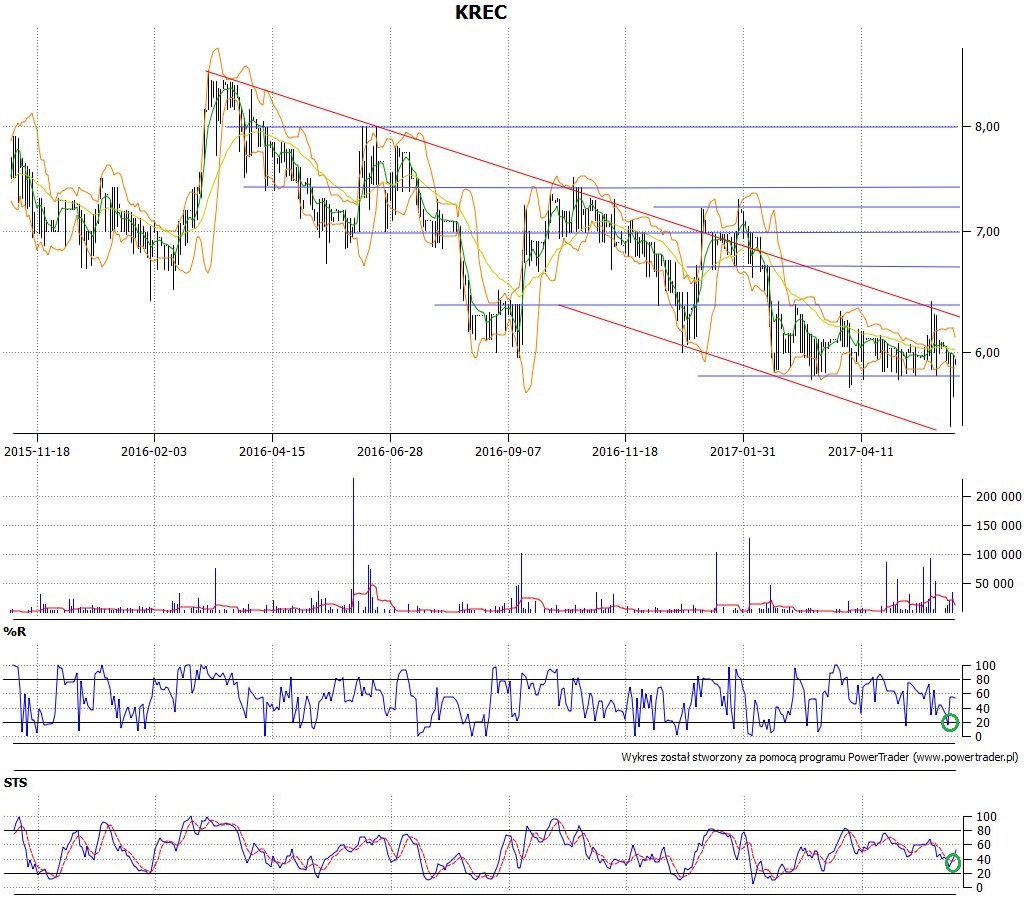
Task: Click the STS indicator label
Action: pyautogui.click(x=16, y=783)
